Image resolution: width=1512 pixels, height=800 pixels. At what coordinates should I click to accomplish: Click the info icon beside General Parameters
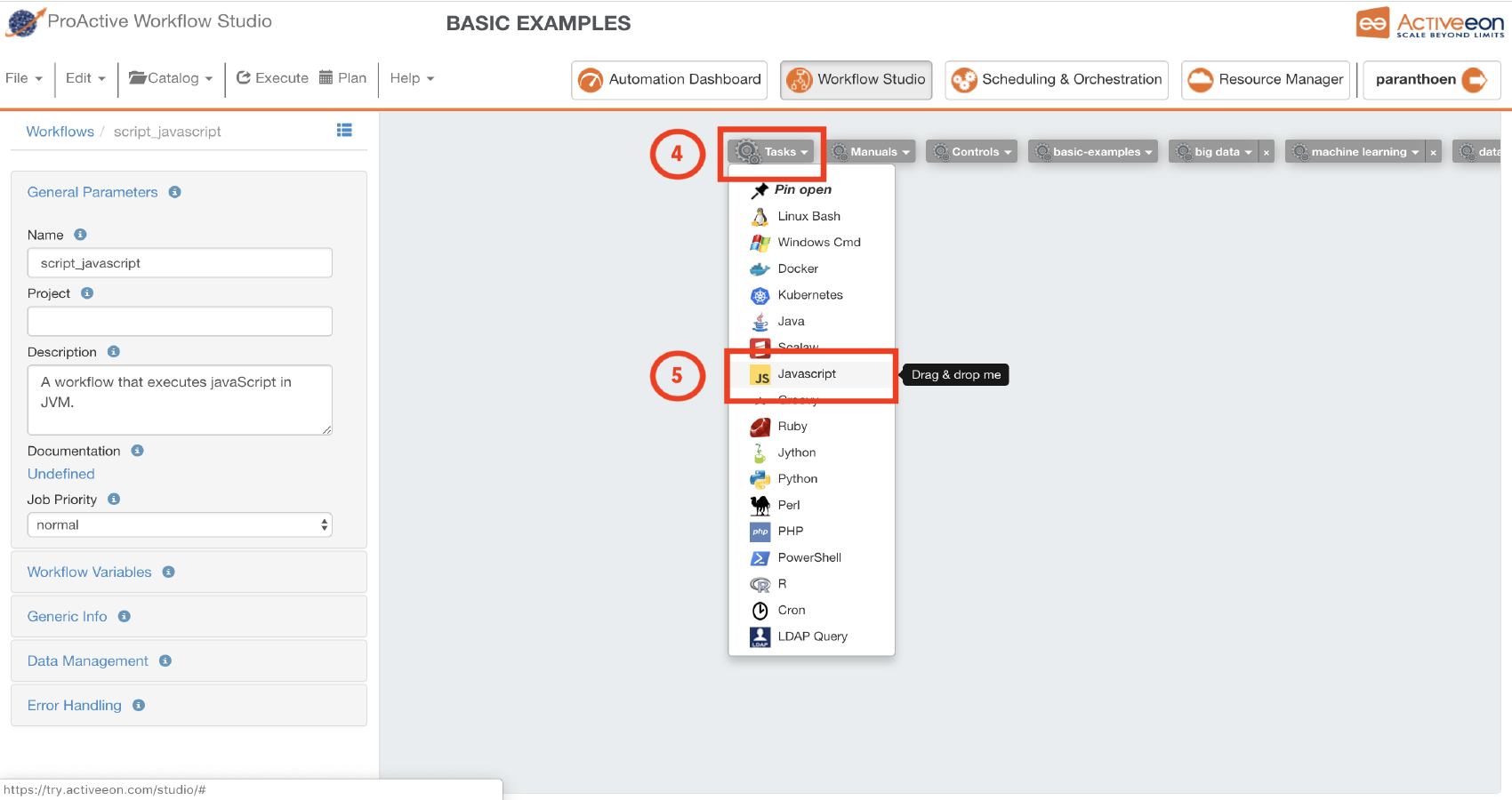(175, 192)
